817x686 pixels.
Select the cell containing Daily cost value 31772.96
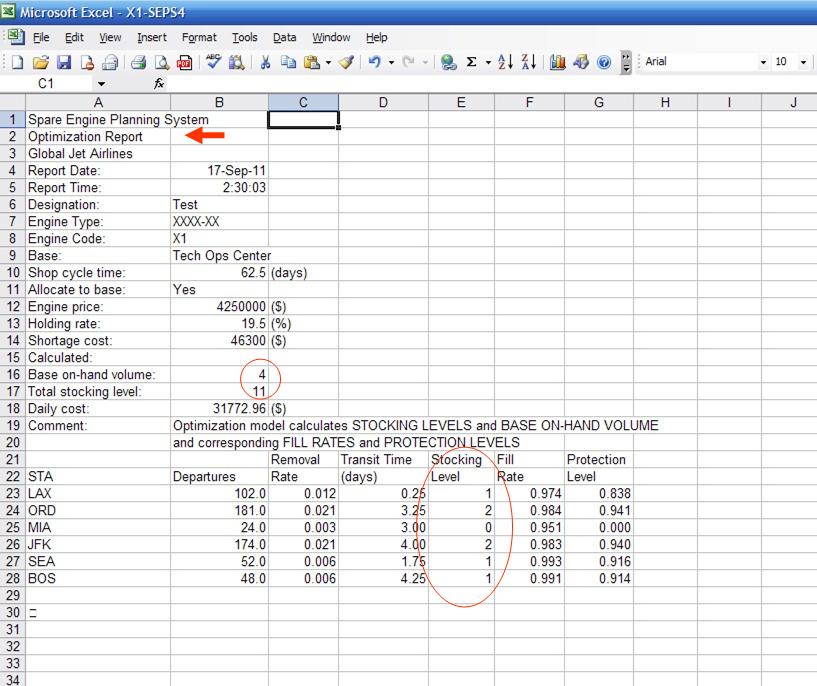[x=219, y=409]
